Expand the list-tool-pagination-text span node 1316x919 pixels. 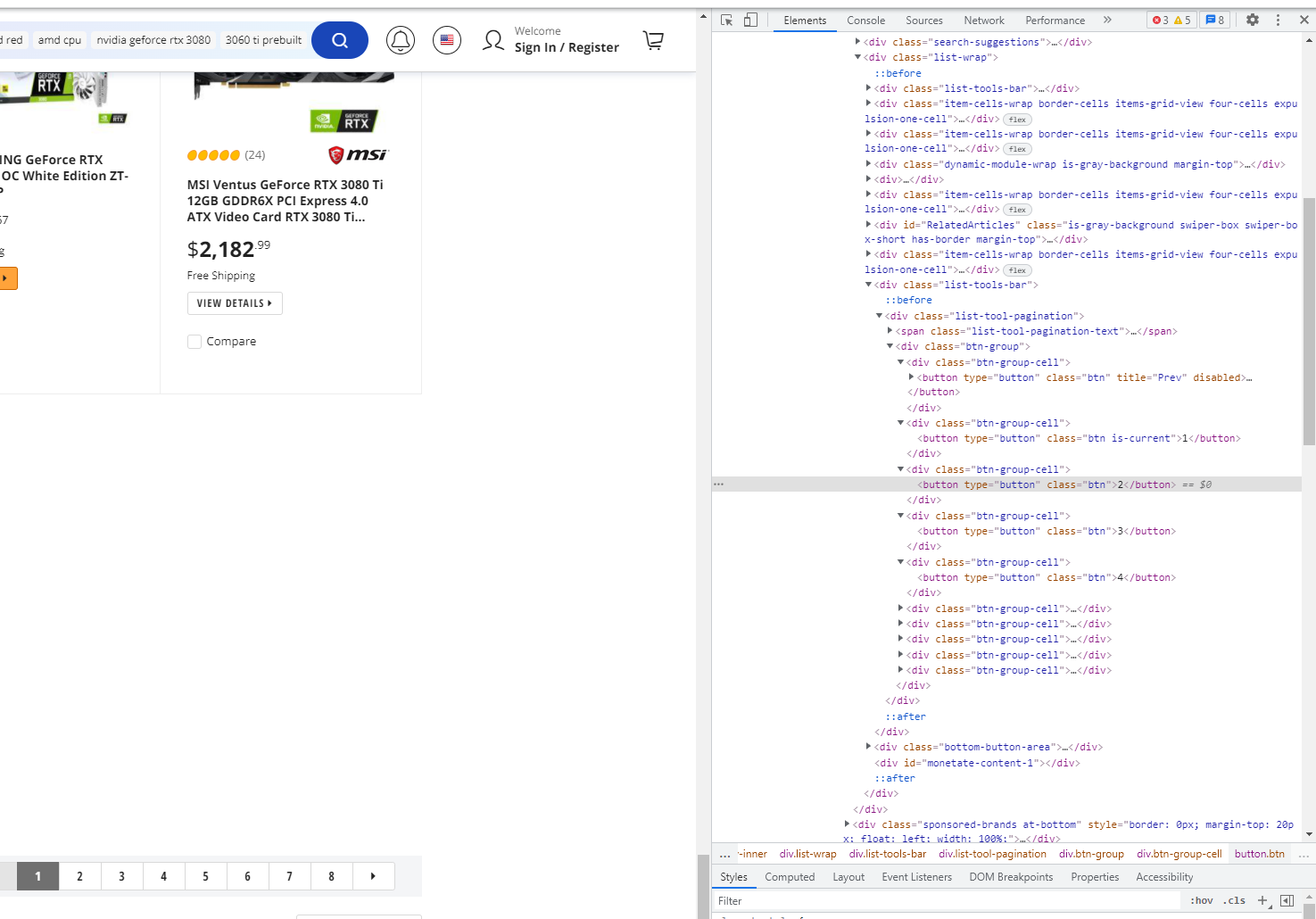(x=890, y=331)
